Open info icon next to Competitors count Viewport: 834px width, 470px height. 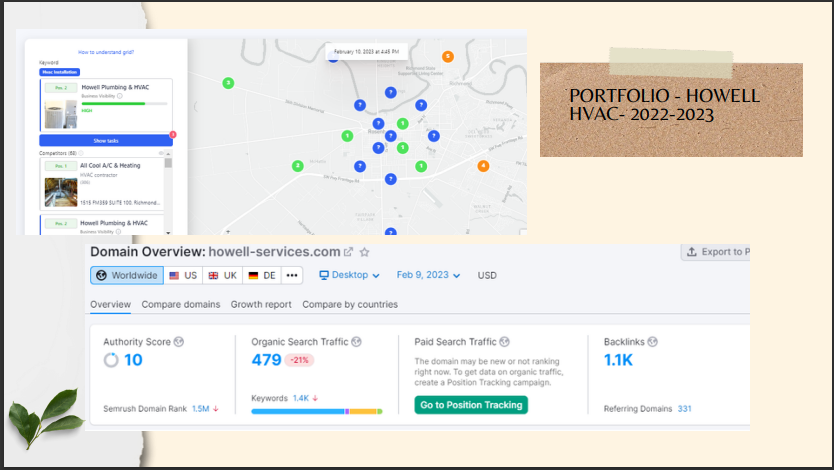[81, 153]
